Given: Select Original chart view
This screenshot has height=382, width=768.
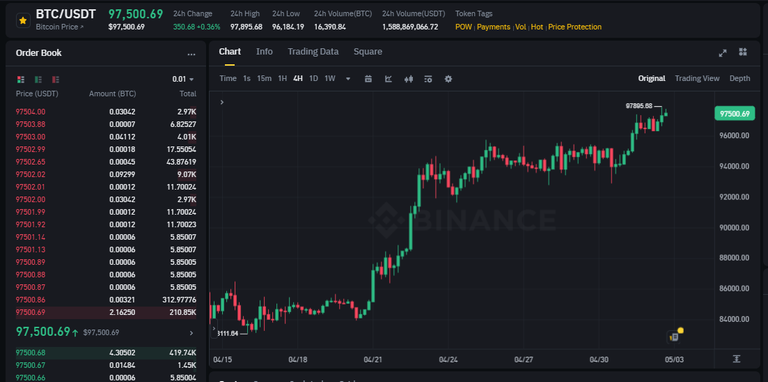Looking at the screenshot, I should (651, 78).
